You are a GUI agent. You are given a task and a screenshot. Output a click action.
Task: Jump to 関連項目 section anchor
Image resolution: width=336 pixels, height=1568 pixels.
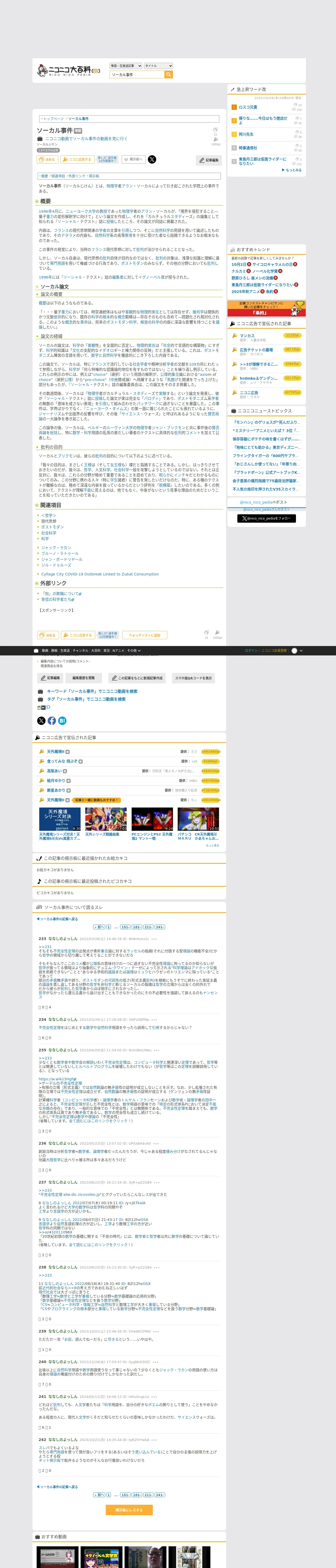point(59,176)
